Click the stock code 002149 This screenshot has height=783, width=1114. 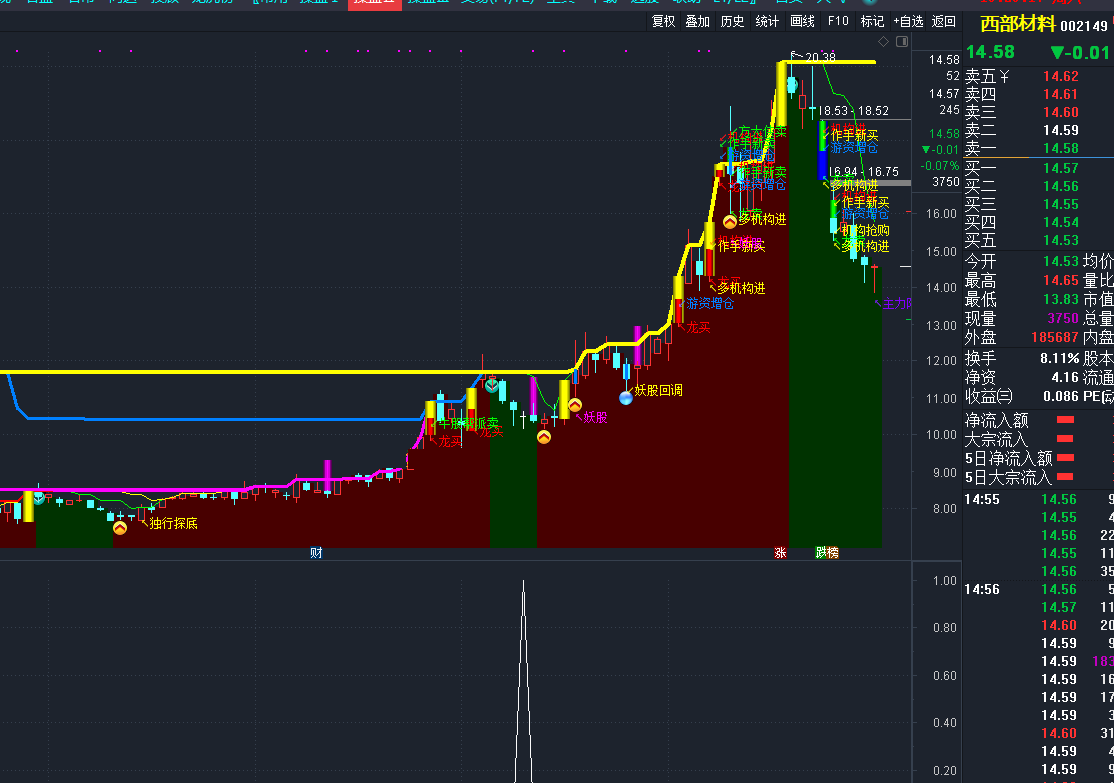(x=1084, y=26)
